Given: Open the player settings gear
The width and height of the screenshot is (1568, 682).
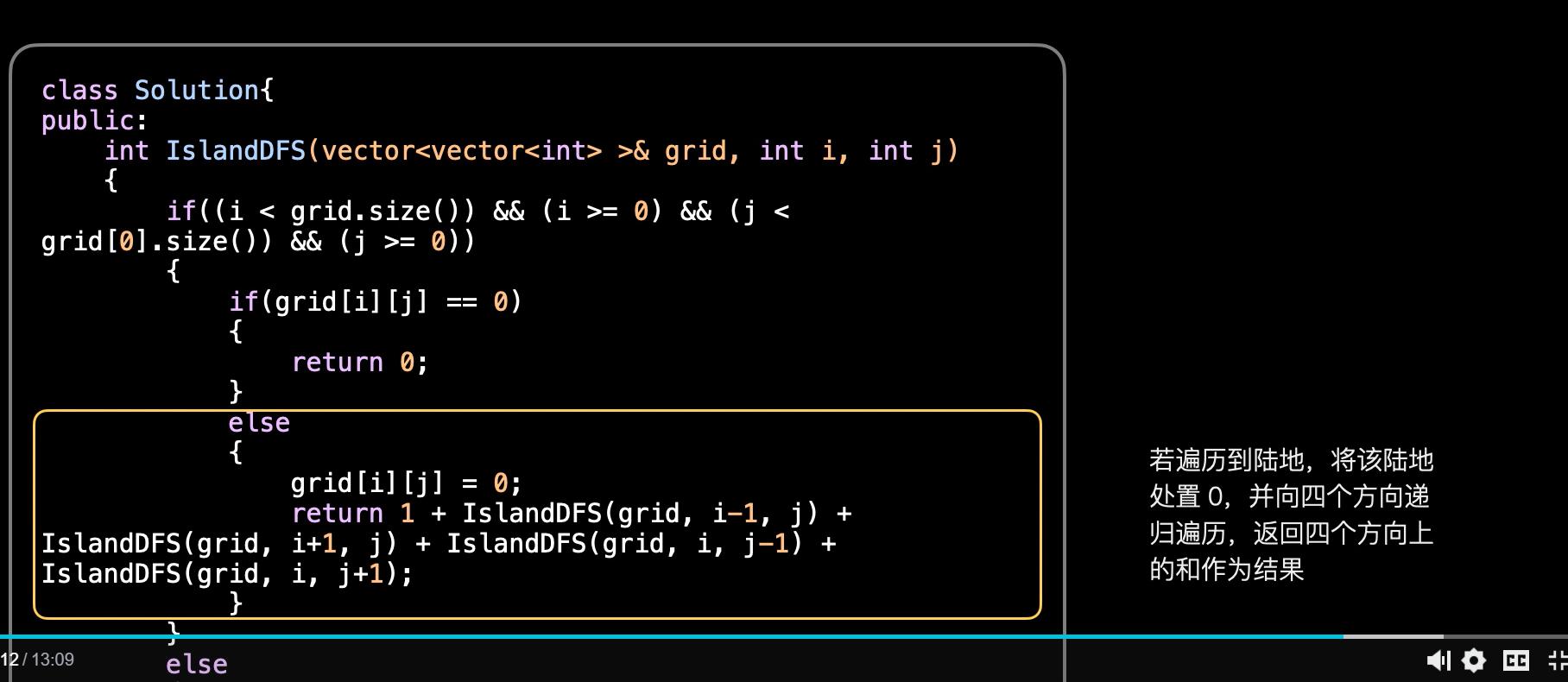Looking at the screenshot, I should (x=1474, y=661).
